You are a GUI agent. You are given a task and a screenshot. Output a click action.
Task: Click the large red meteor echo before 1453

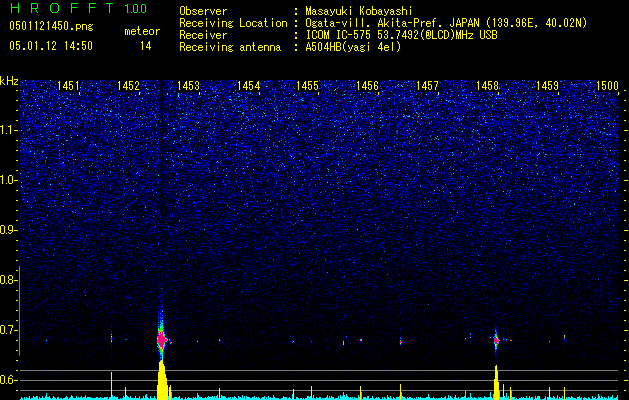click(162, 340)
